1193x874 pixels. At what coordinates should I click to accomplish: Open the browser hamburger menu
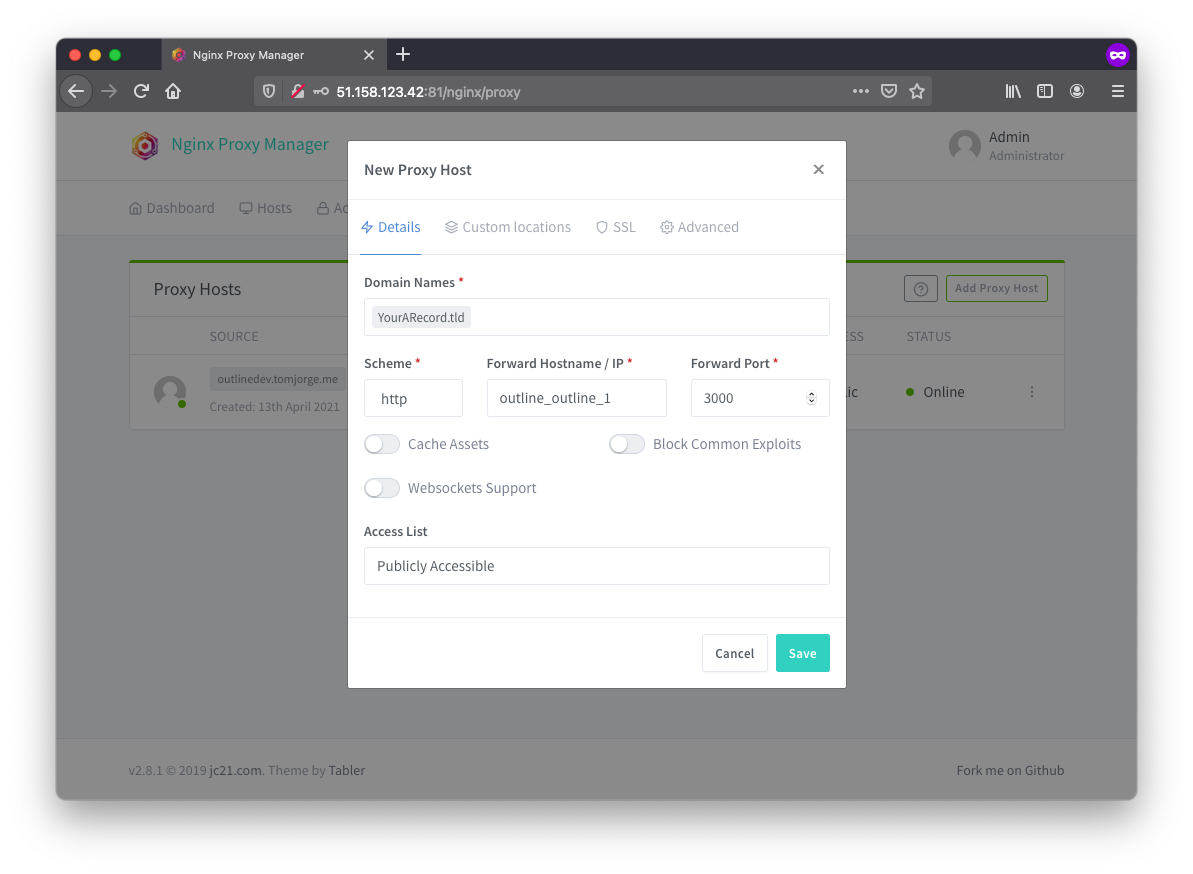point(1118,91)
